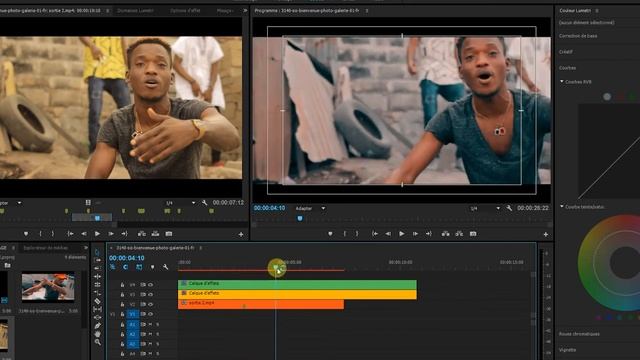Open timeline display settings wrench
The height and width of the screenshot is (360, 640).
pyautogui.click(x=165, y=267)
